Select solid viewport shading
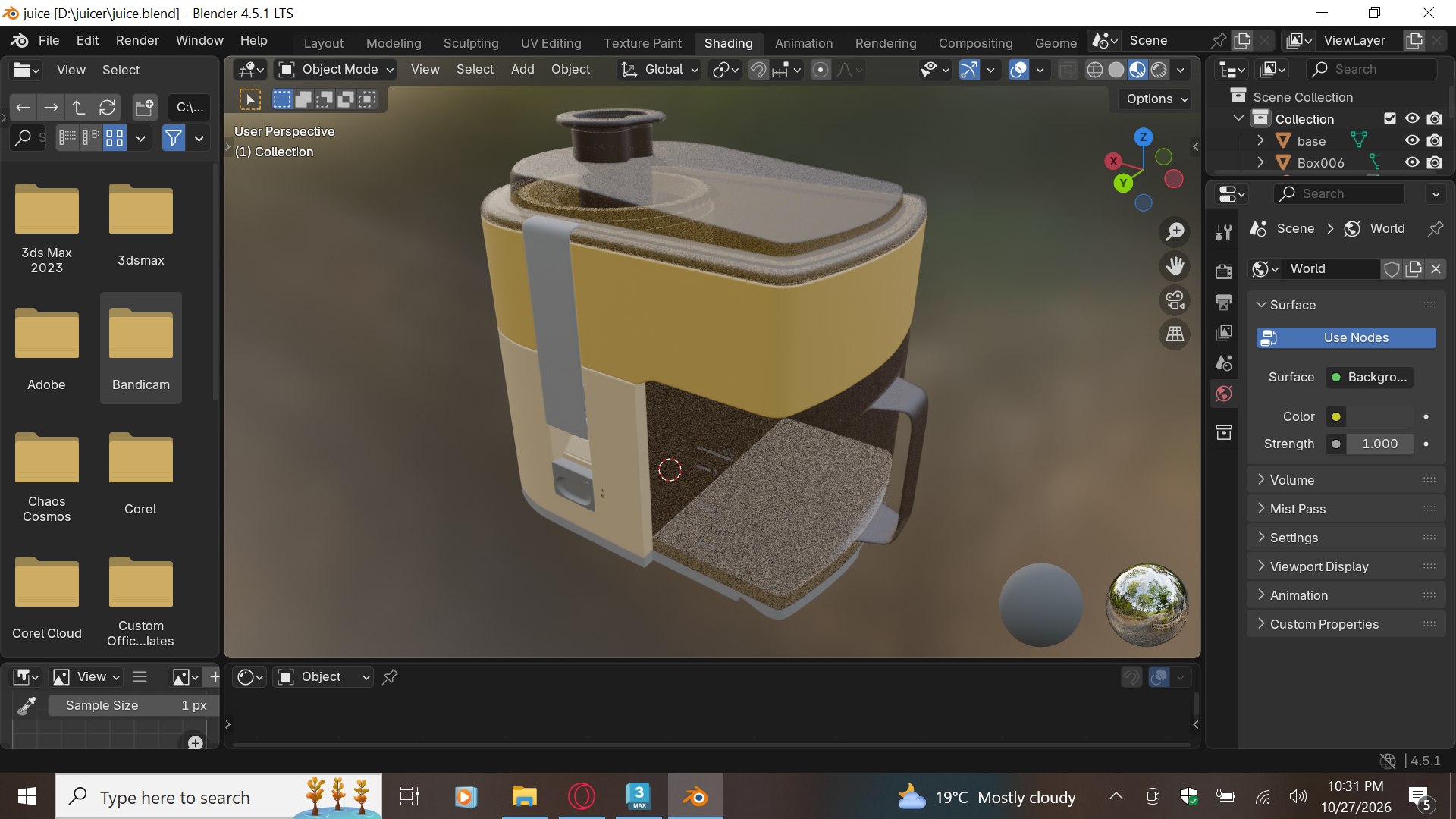The height and width of the screenshot is (819, 1456). [1116, 70]
